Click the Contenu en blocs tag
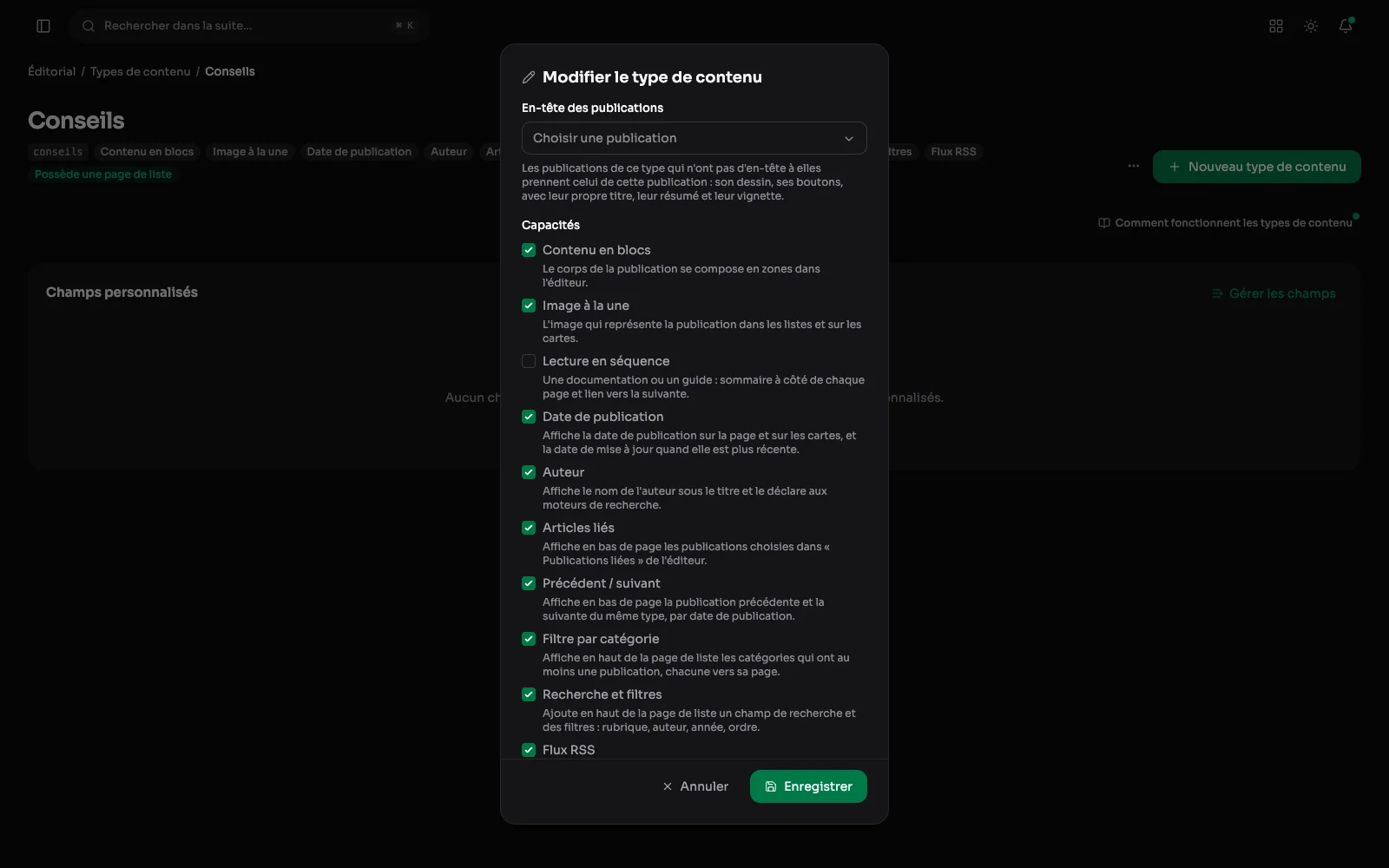This screenshot has height=868, width=1389. pyautogui.click(x=148, y=152)
